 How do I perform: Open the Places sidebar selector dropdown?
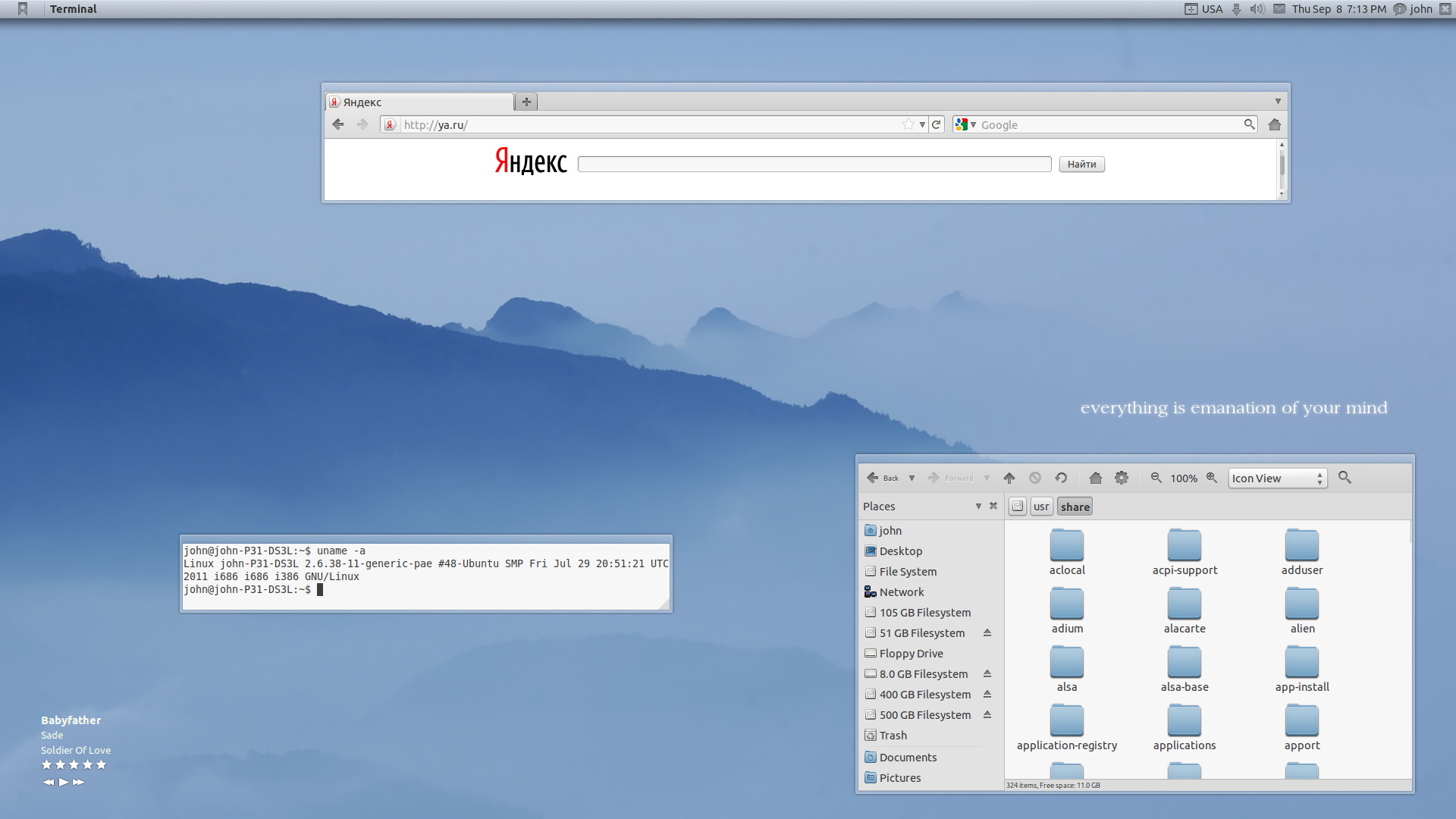(978, 506)
